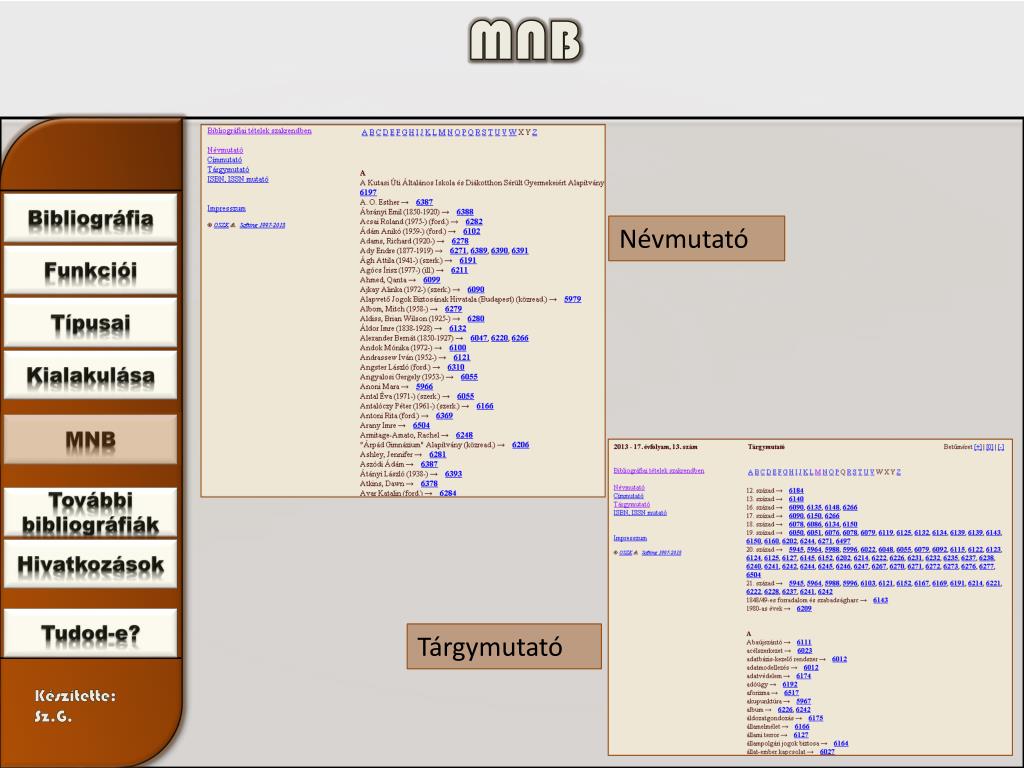Select the Kialakulása navigation button
Viewport: 1024px width, 768px height.
click(90, 376)
